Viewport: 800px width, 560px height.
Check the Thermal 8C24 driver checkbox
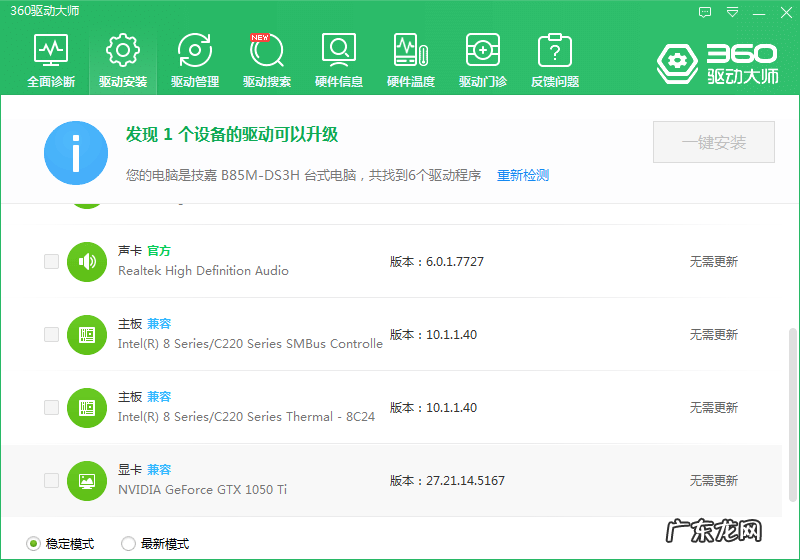click(52, 408)
